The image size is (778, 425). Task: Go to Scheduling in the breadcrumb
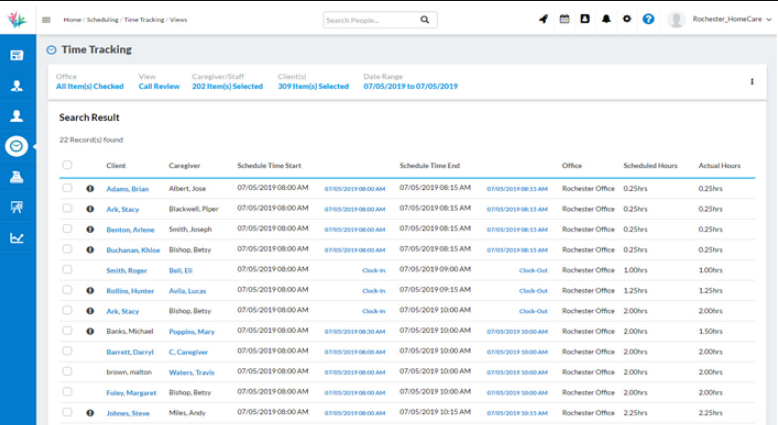coord(102,19)
